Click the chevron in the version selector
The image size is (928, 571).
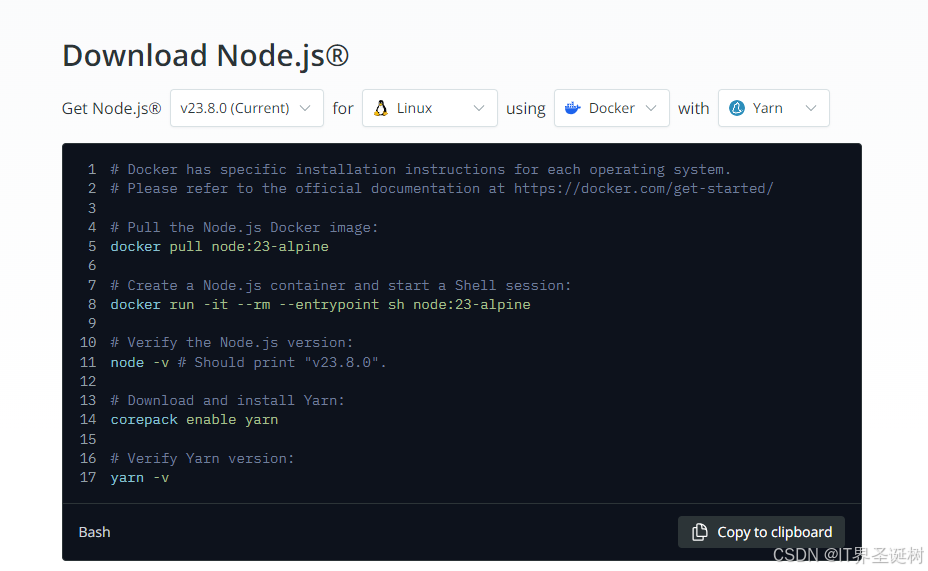(305, 108)
